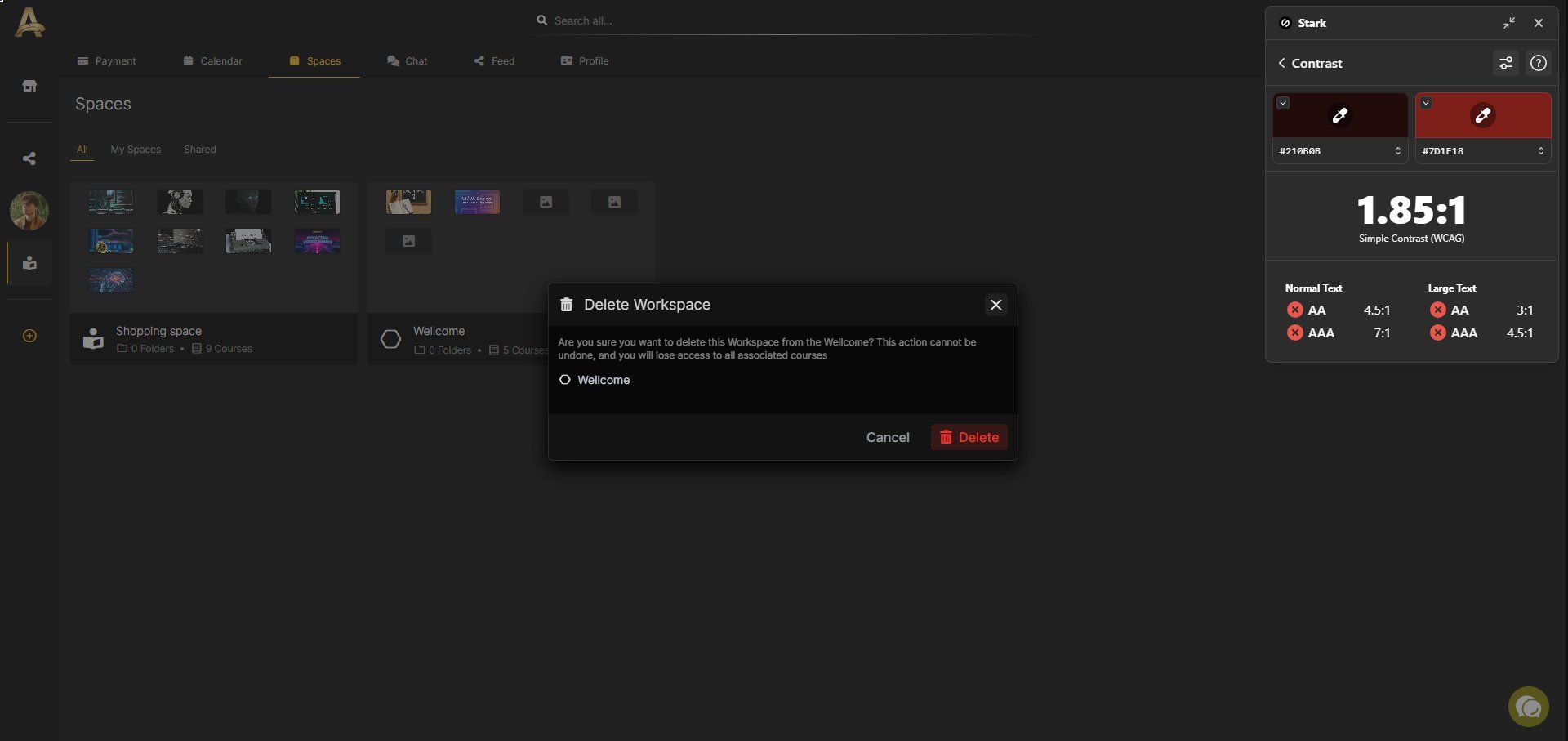Open Stark contrast settings sliders icon

[1506, 63]
